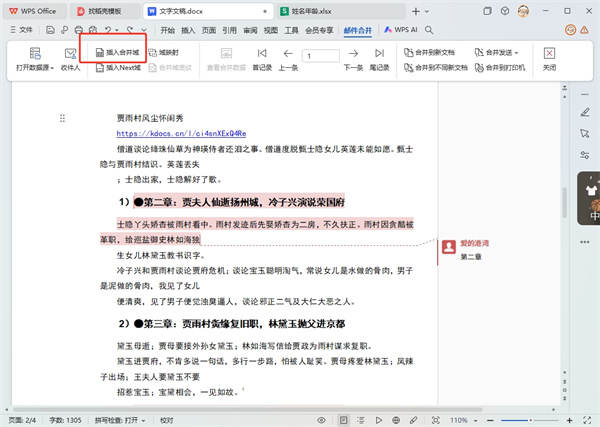600x427 pixels.
Task: Click the orange warning triangle icon
Action: click(x=584, y=30)
